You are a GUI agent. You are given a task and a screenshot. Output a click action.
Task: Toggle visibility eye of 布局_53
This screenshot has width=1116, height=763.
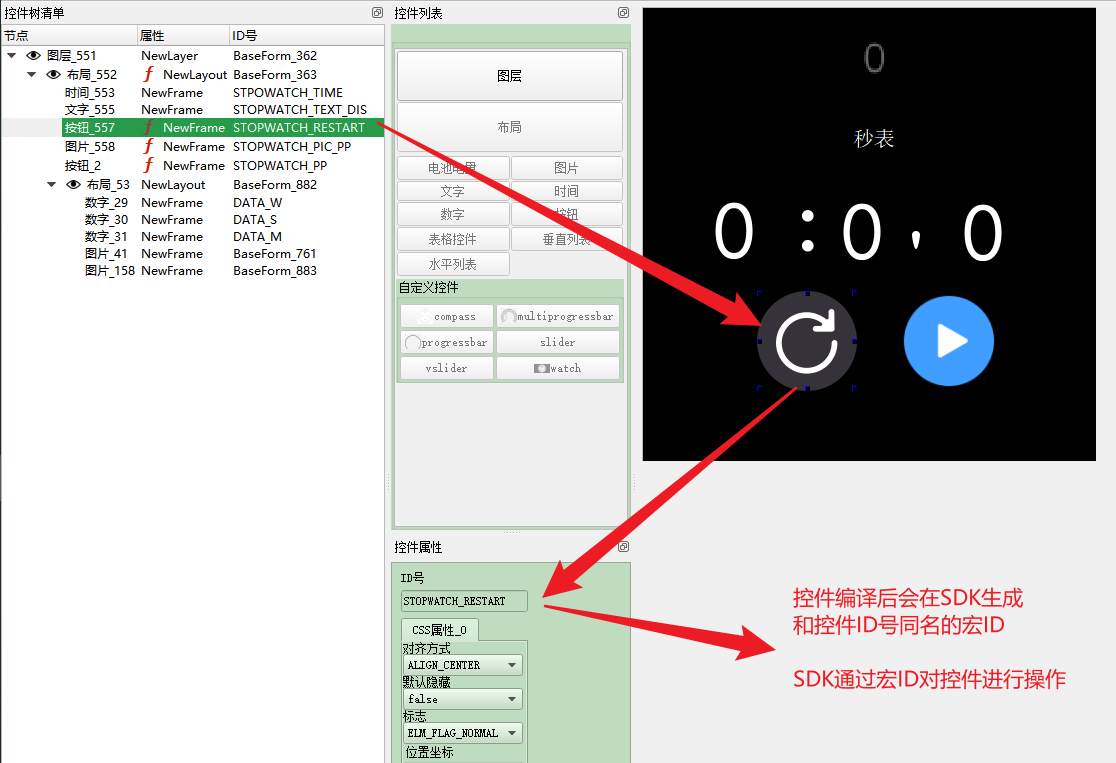pos(73,184)
